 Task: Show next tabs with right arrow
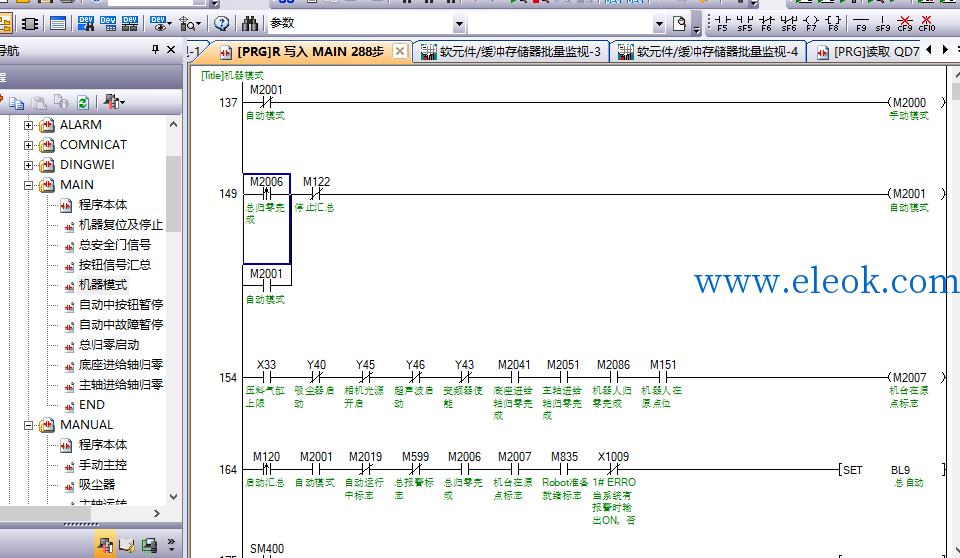[945, 50]
